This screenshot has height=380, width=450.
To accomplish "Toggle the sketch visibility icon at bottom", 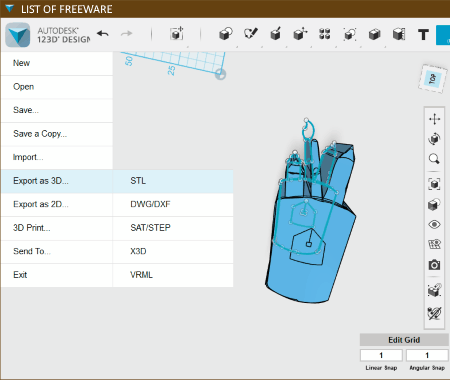I will coord(434,313).
